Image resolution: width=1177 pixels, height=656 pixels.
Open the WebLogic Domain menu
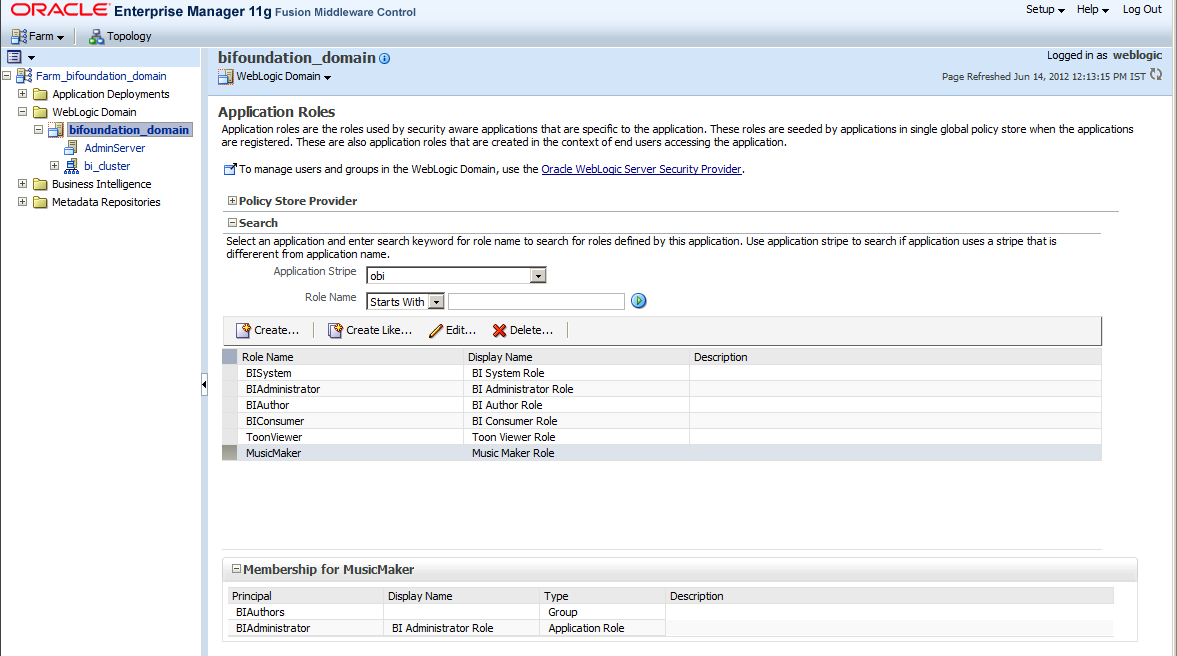click(274, 76)
